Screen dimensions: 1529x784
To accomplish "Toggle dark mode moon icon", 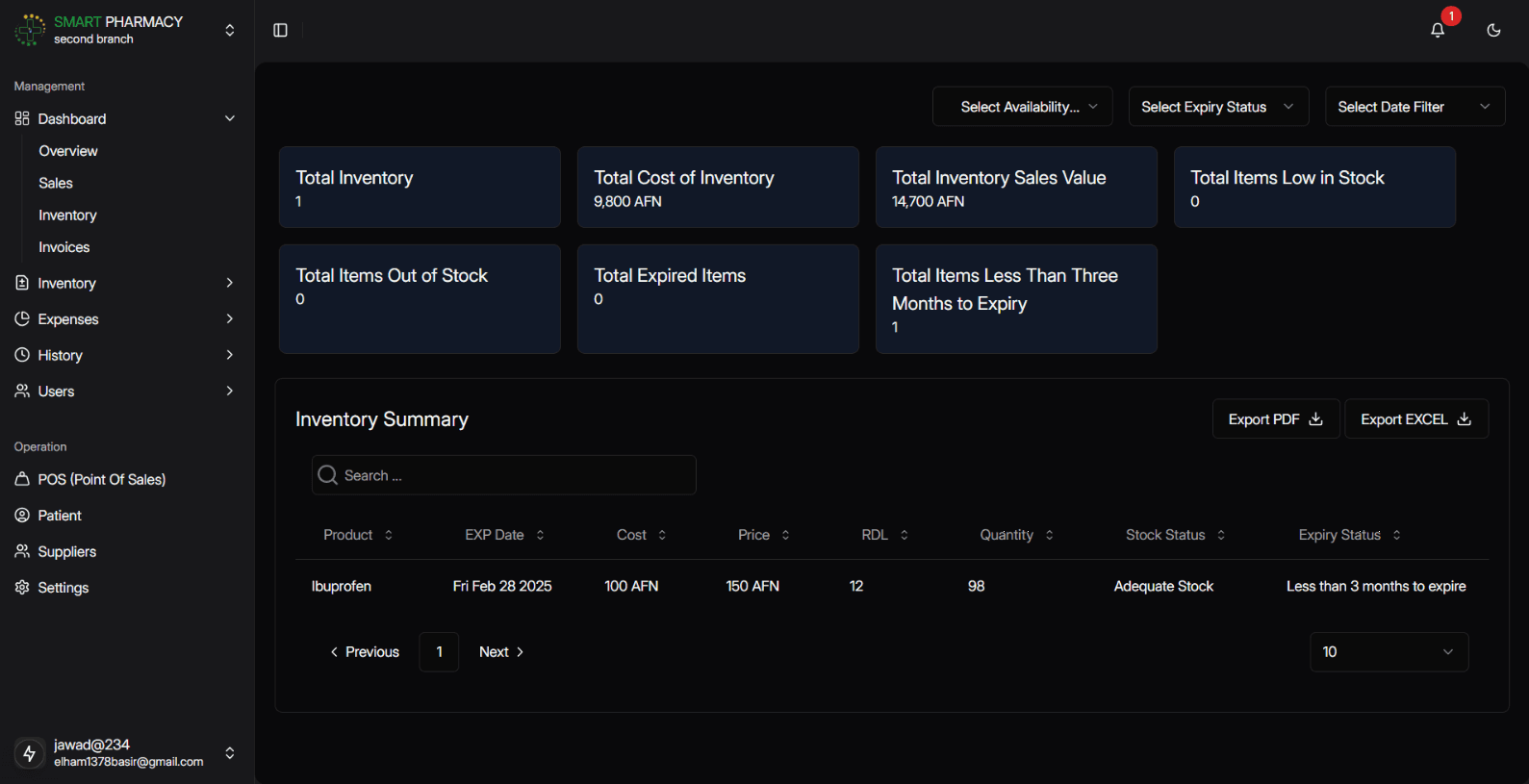I will tap(1493, 30).
